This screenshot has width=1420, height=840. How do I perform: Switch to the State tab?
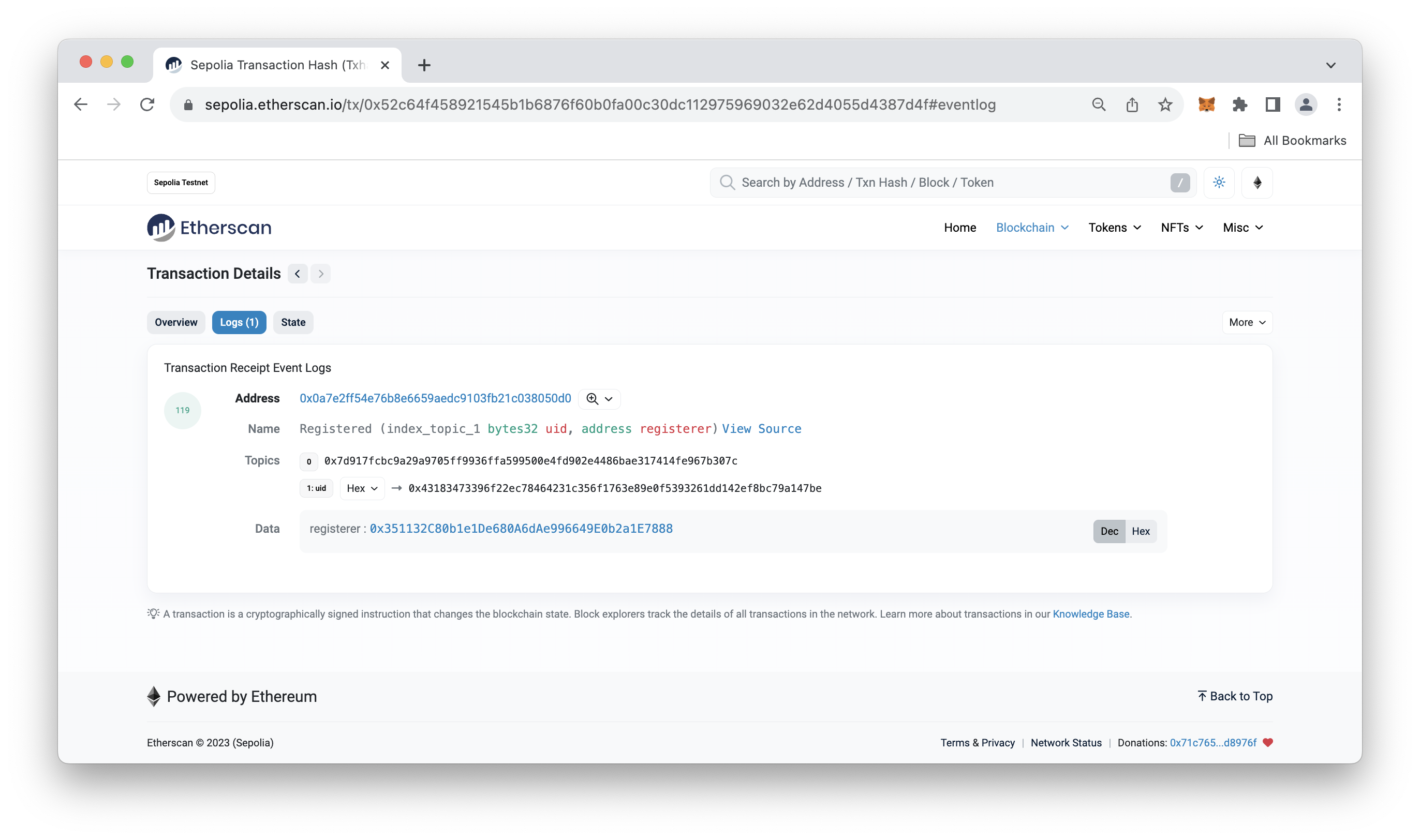click(x=293, y=322)
